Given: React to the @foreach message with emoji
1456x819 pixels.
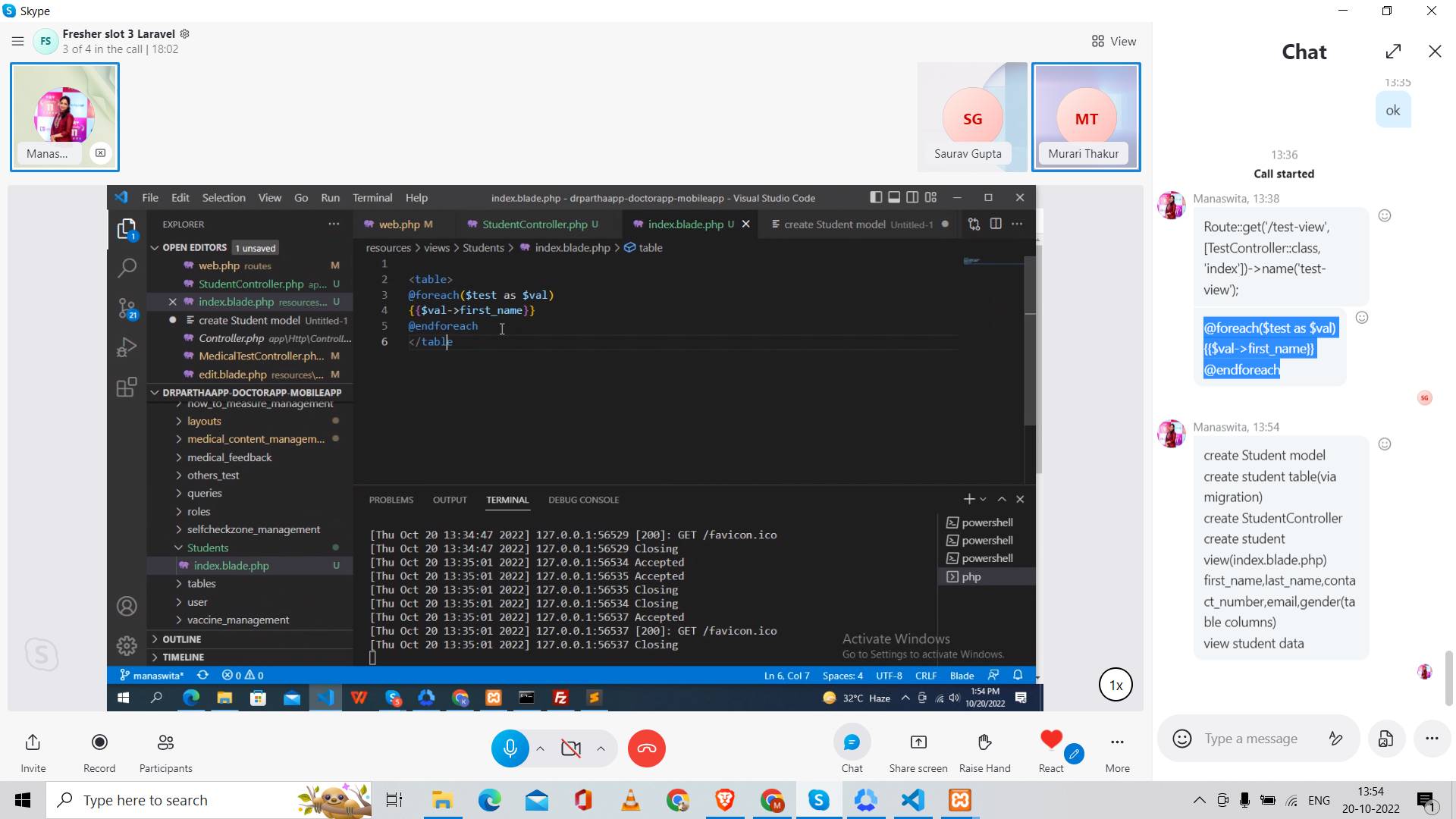Looking at the screenshot, I should pyautogui.click(x=1362, y=318).
